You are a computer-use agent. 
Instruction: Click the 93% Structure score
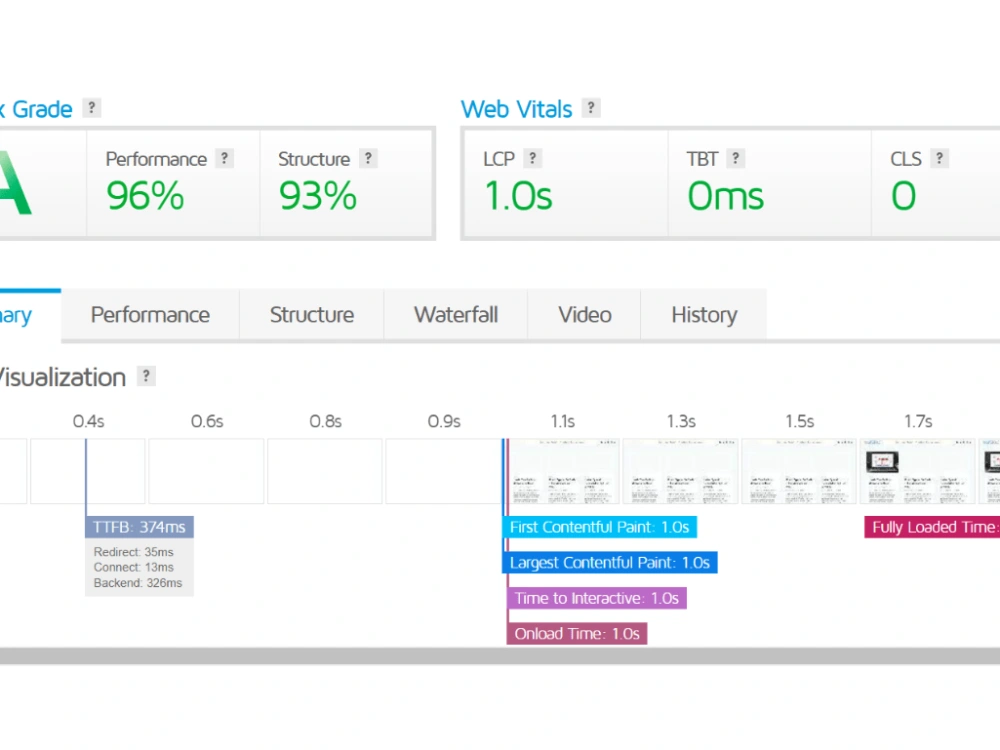pos(318,196)
